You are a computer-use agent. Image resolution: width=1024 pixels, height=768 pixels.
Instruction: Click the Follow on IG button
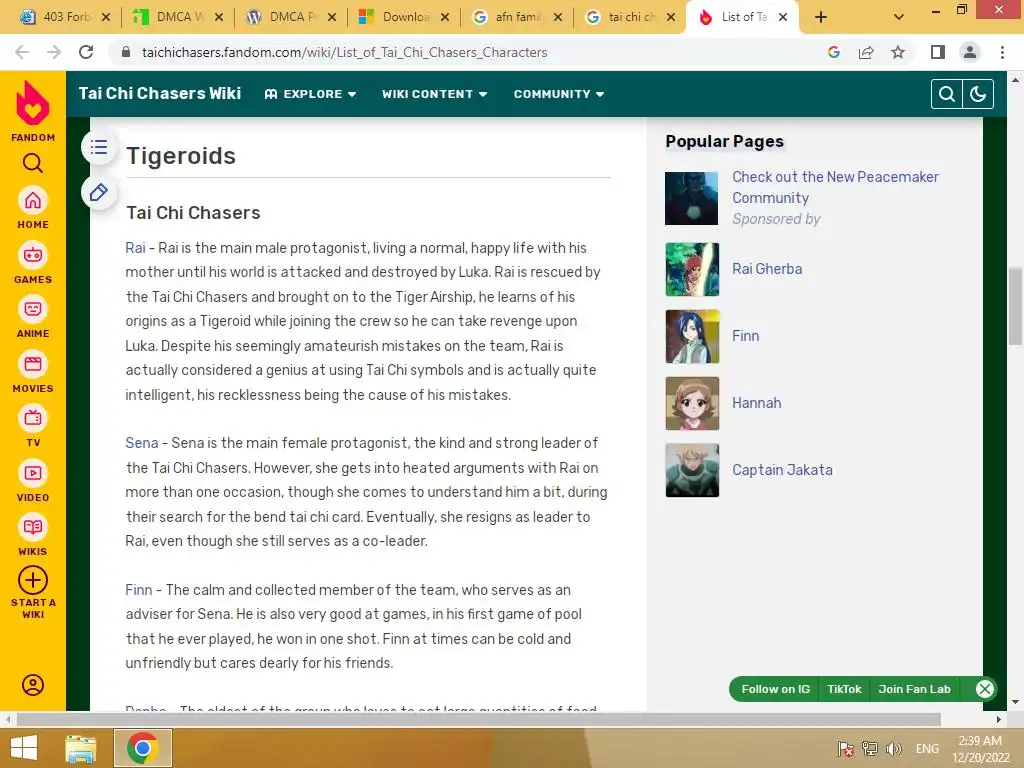[x=775, y=689]
